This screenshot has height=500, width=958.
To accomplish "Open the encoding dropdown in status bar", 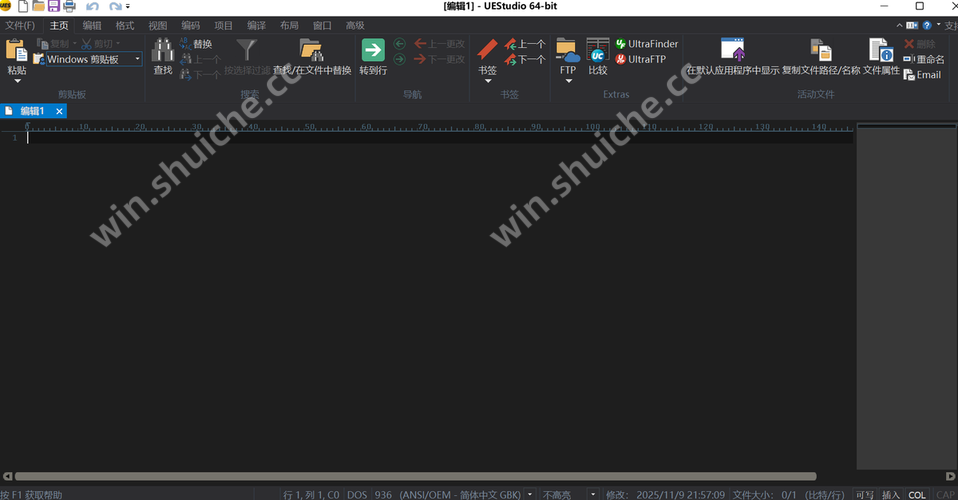I will [x=530, y=494].
